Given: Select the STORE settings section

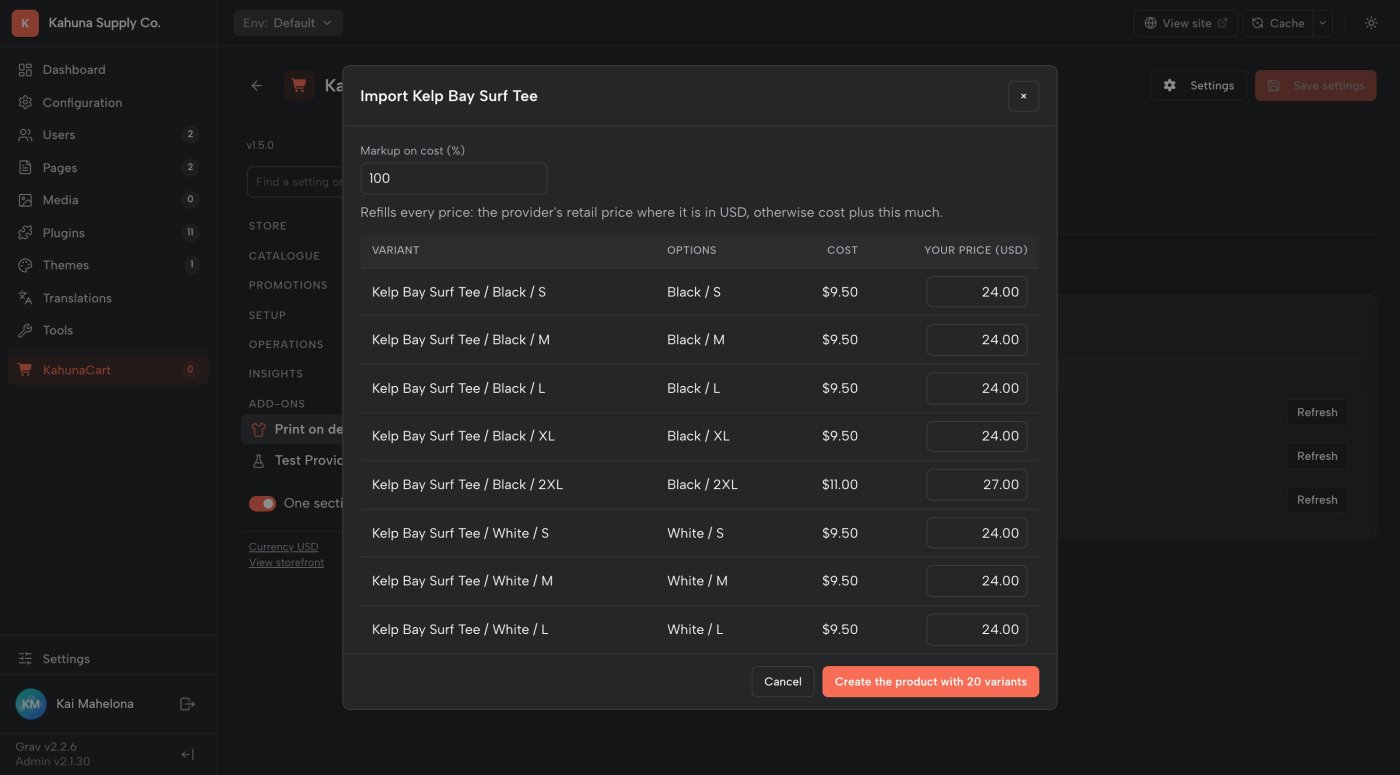Looking at the screenshot, I should [268, 227].
